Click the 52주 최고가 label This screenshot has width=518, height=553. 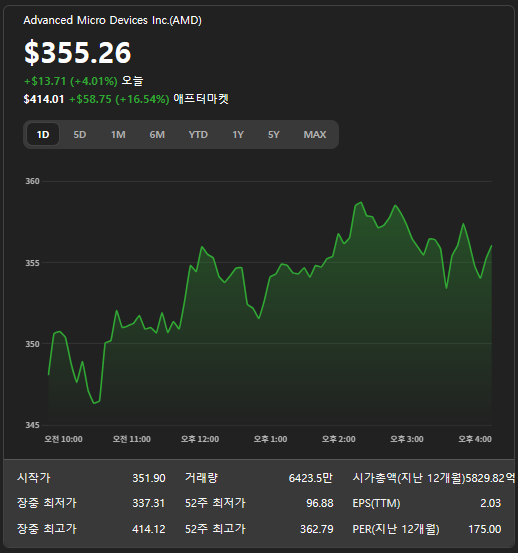pos(215,529)
